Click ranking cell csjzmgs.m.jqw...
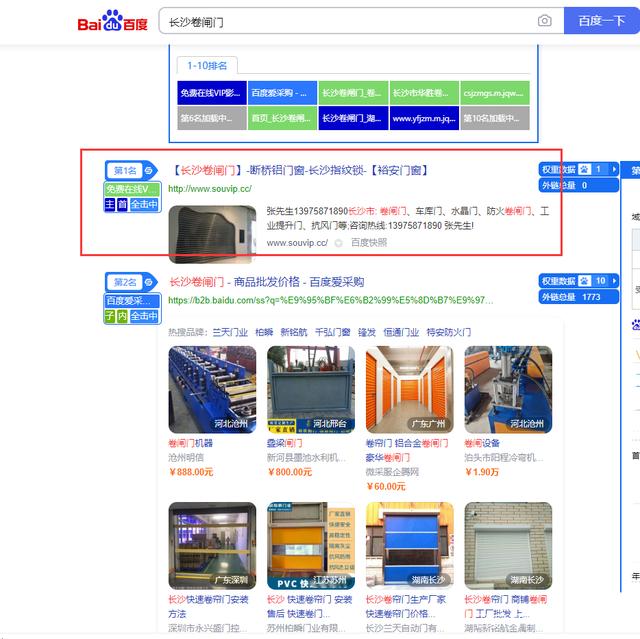The width and height of the screenshot is (640, 639). pos(495,93)
